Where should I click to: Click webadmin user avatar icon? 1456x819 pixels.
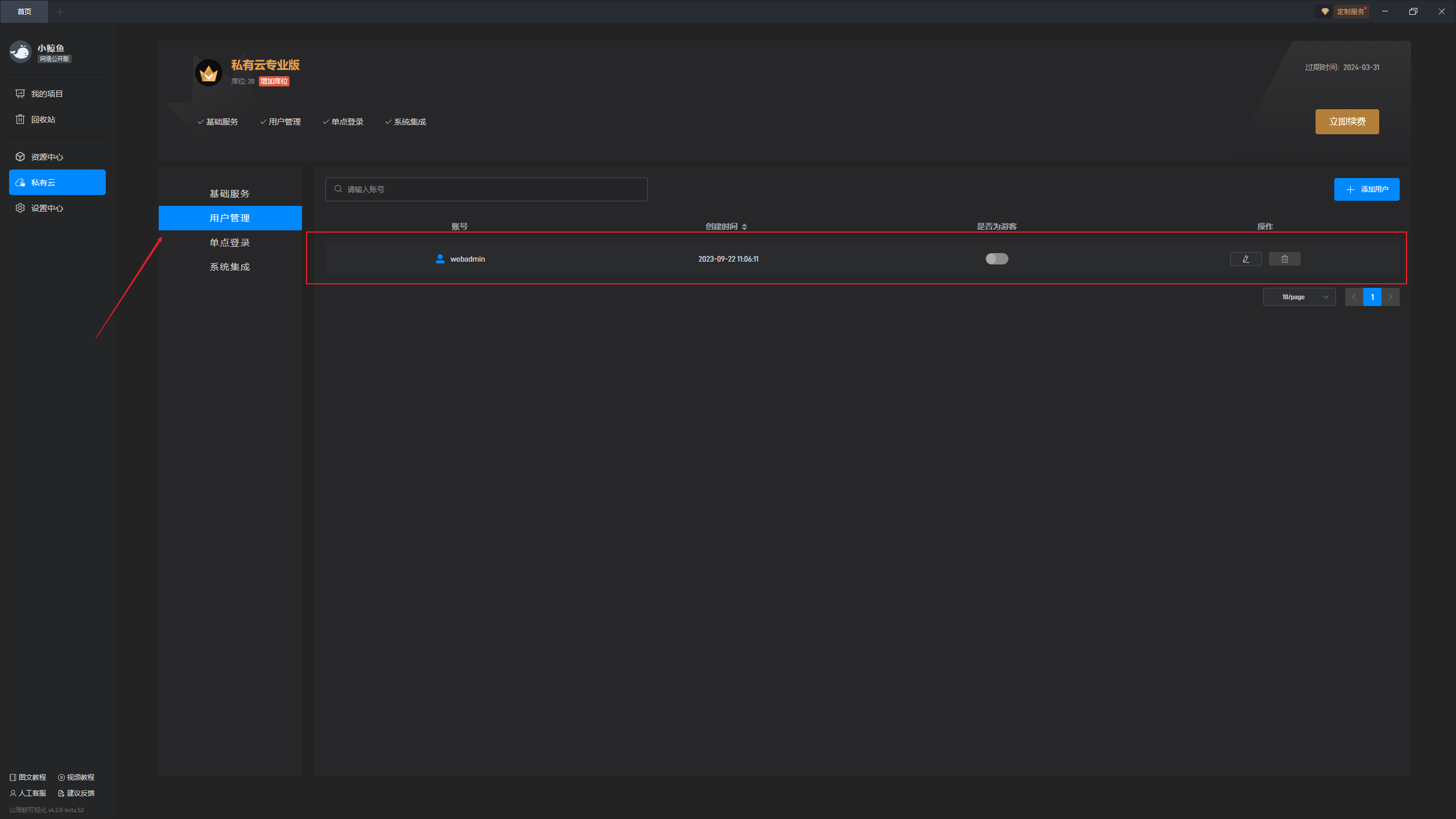click(440, 259)
